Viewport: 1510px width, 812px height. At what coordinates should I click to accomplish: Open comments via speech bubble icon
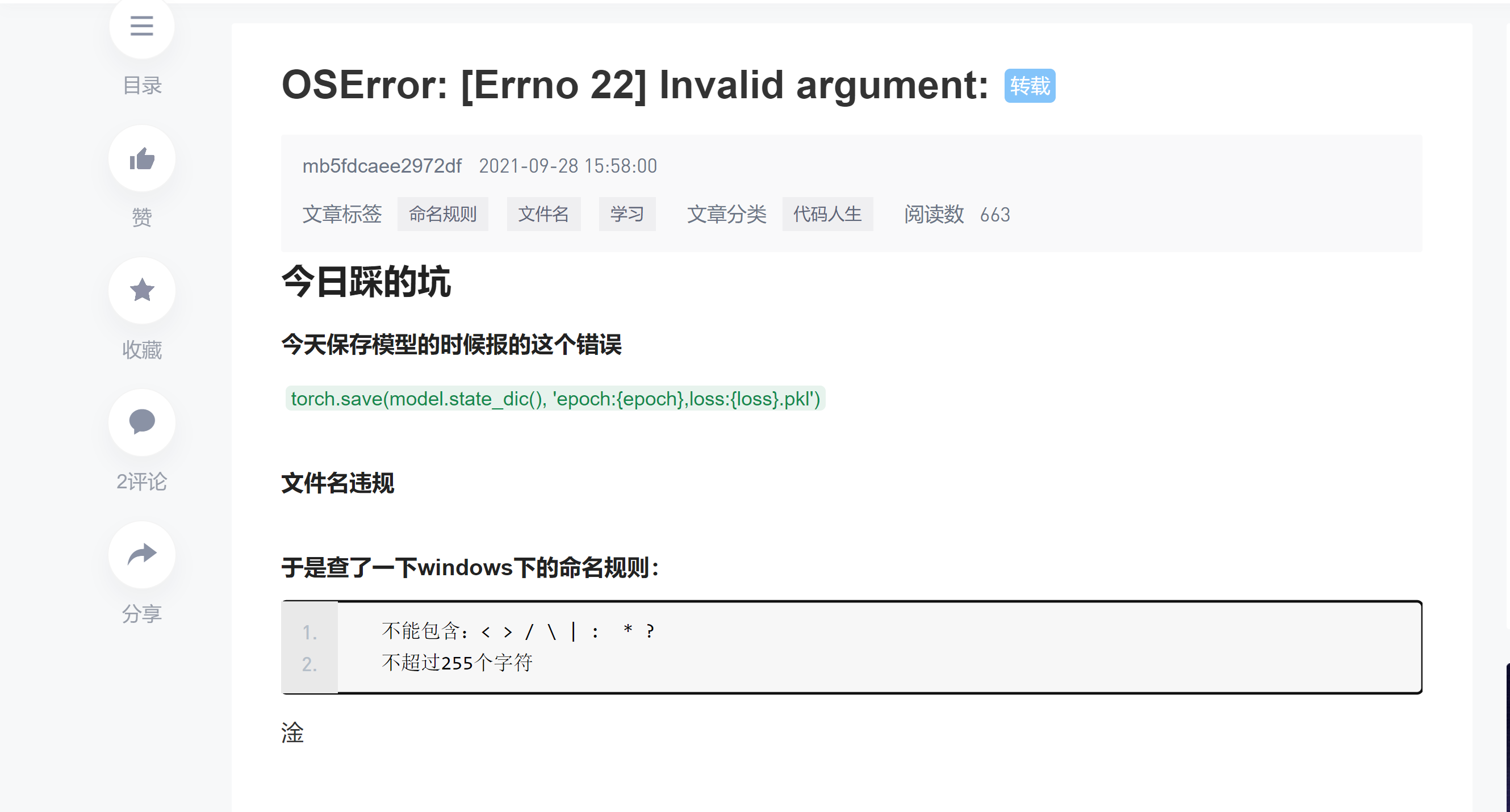click(x=141, y=421)
